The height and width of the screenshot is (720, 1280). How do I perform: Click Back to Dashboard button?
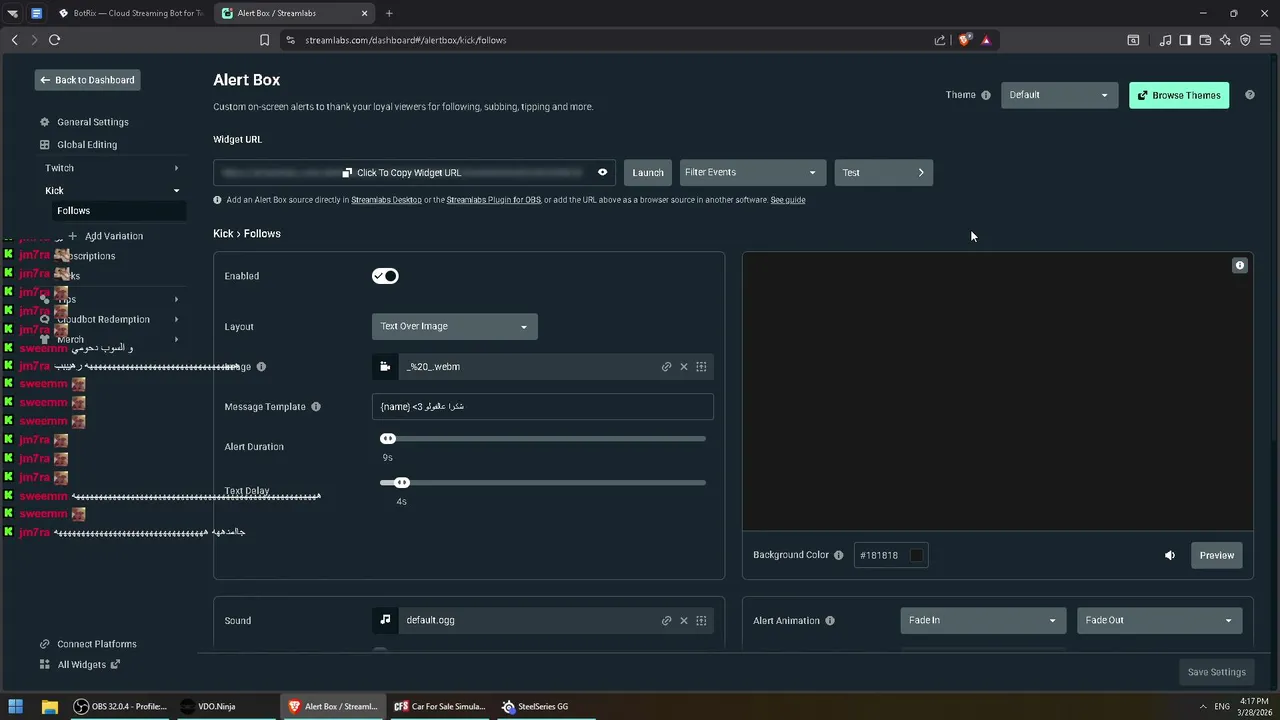(x=87, y=80)
